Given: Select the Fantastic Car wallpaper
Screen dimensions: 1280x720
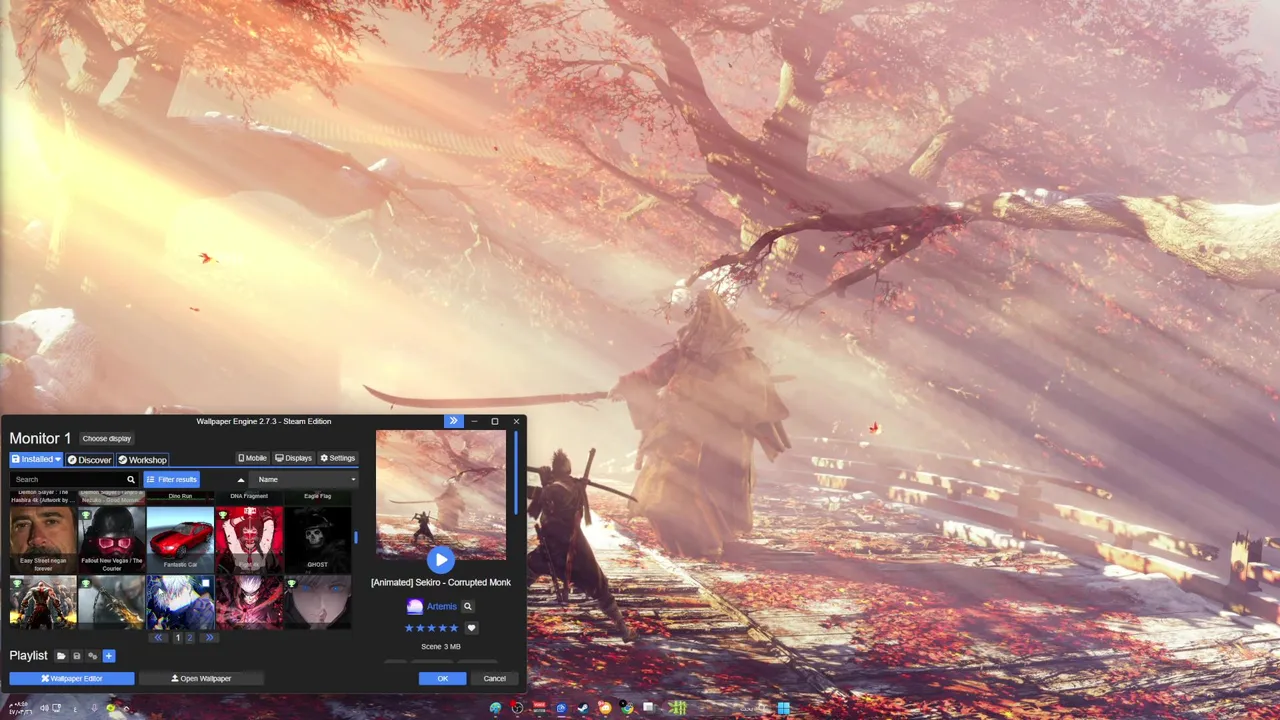Looking at the screenshot, I should (180, 539).
